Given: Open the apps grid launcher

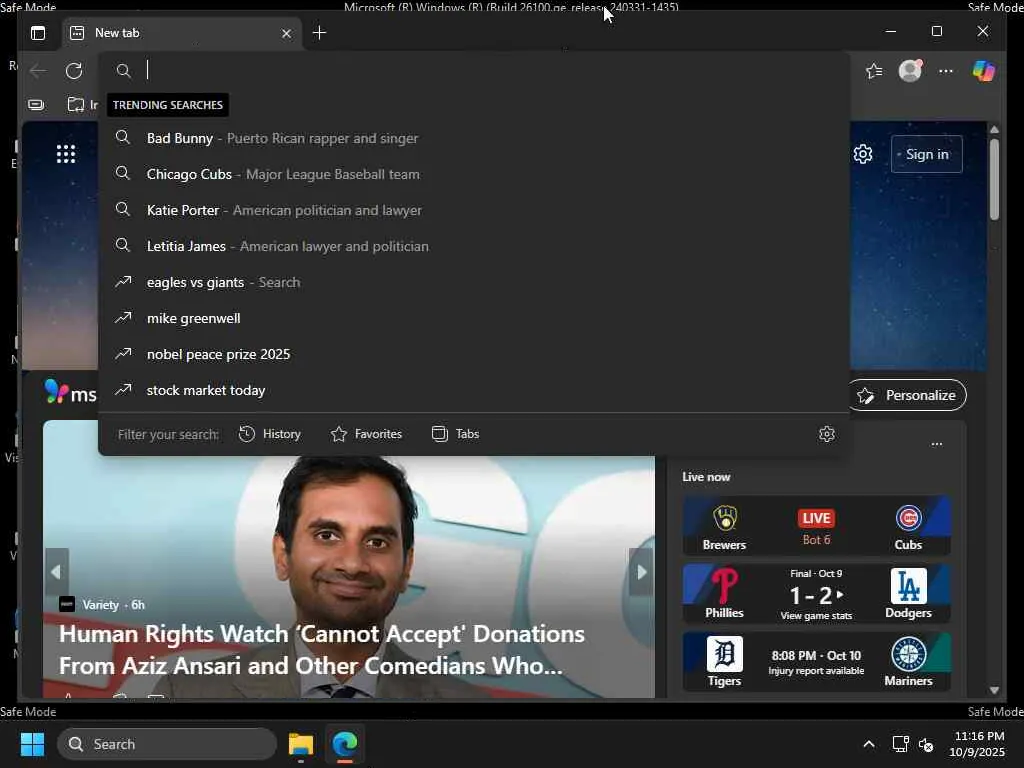Looking at the screenshot, I should [x=65, y=154].
